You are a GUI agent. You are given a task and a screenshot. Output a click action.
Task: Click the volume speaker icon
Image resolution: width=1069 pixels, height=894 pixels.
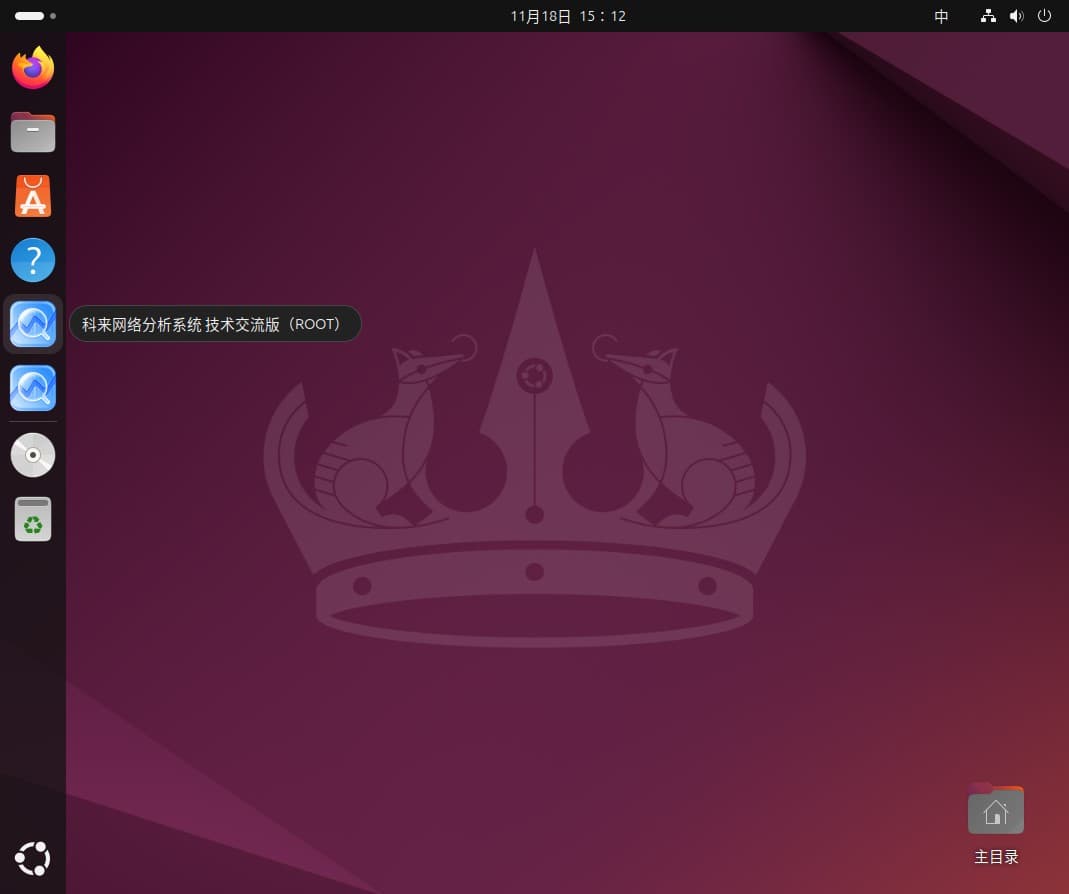click(x=1016, y=16)
